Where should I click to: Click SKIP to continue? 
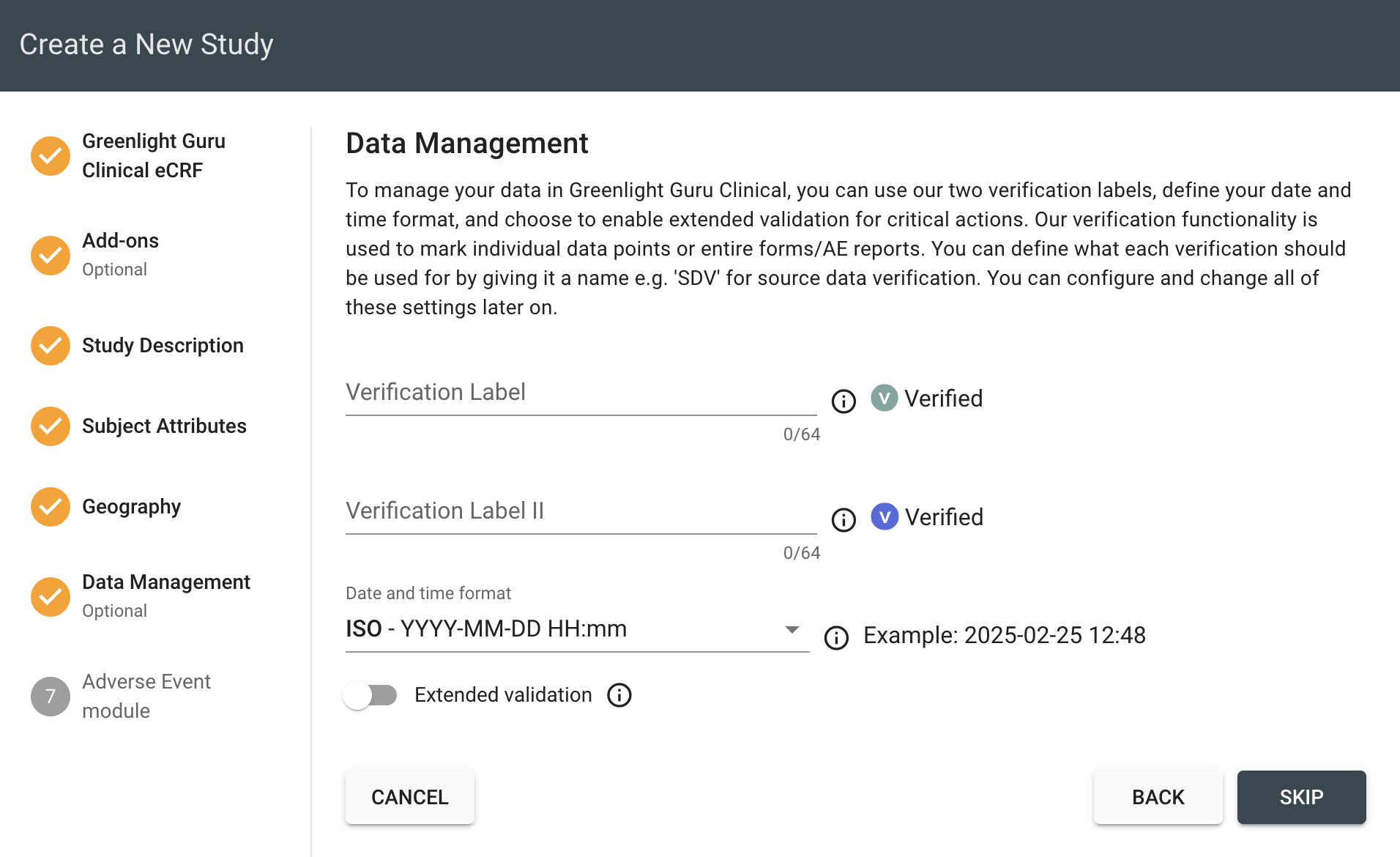[x=1301, y=797]
